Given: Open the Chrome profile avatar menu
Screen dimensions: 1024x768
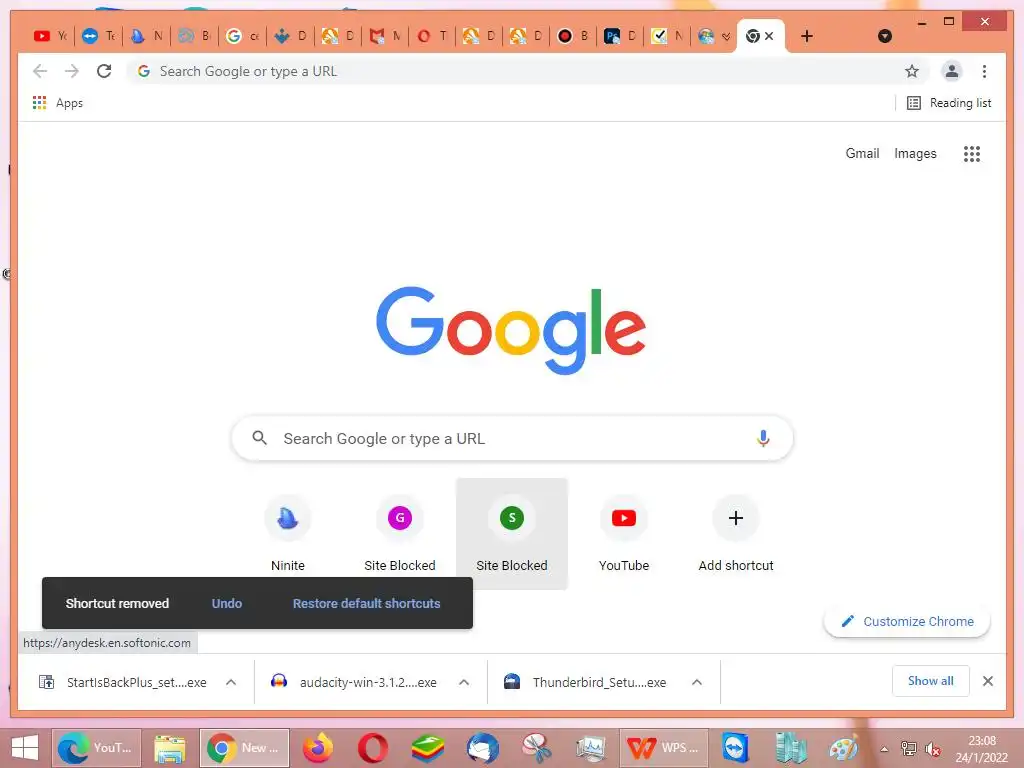Looking at the screenshot, I should [x=952, y=71].
